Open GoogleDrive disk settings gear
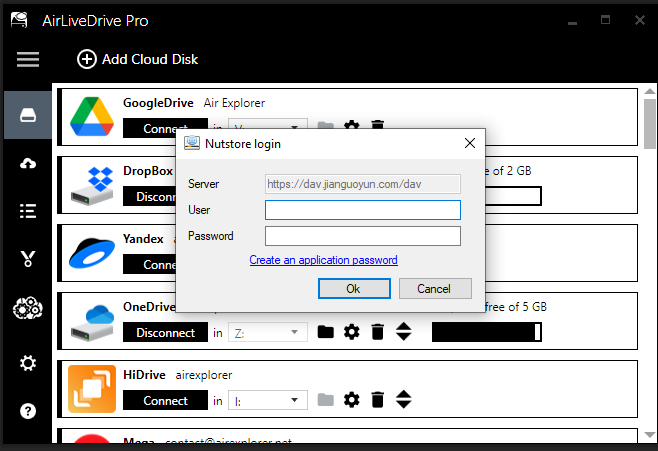 coord(351,125)
